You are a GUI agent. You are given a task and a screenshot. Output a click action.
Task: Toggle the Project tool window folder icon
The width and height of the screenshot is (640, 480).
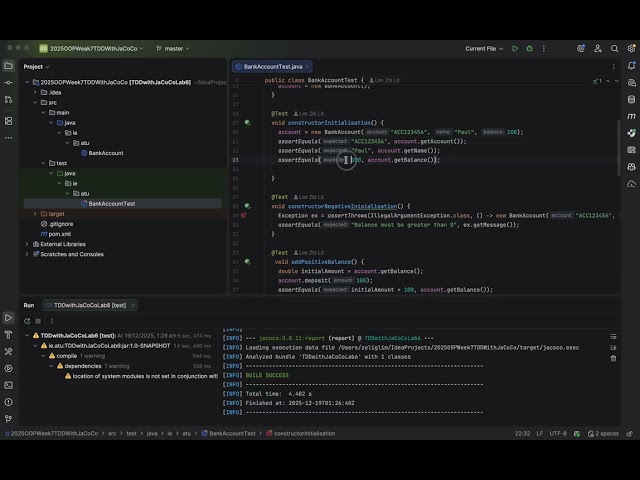click(9, 67)
